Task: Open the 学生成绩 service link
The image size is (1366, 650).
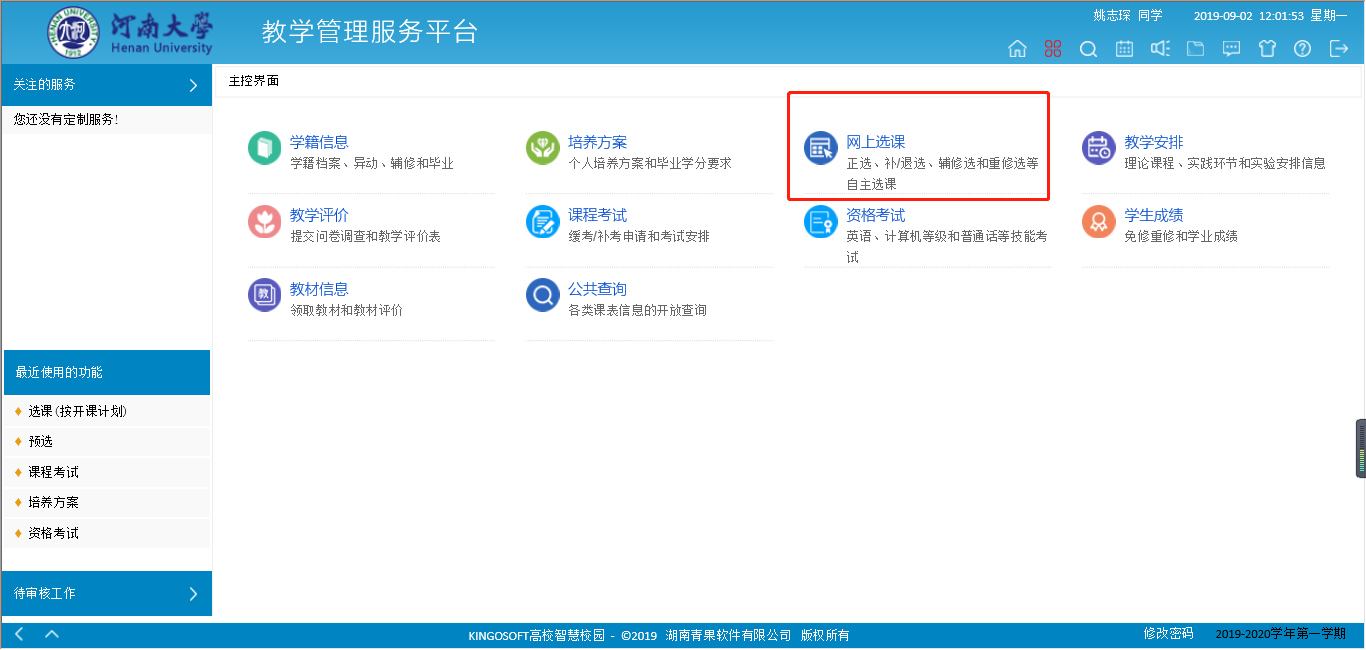Action: click(x=1153, y=216)
